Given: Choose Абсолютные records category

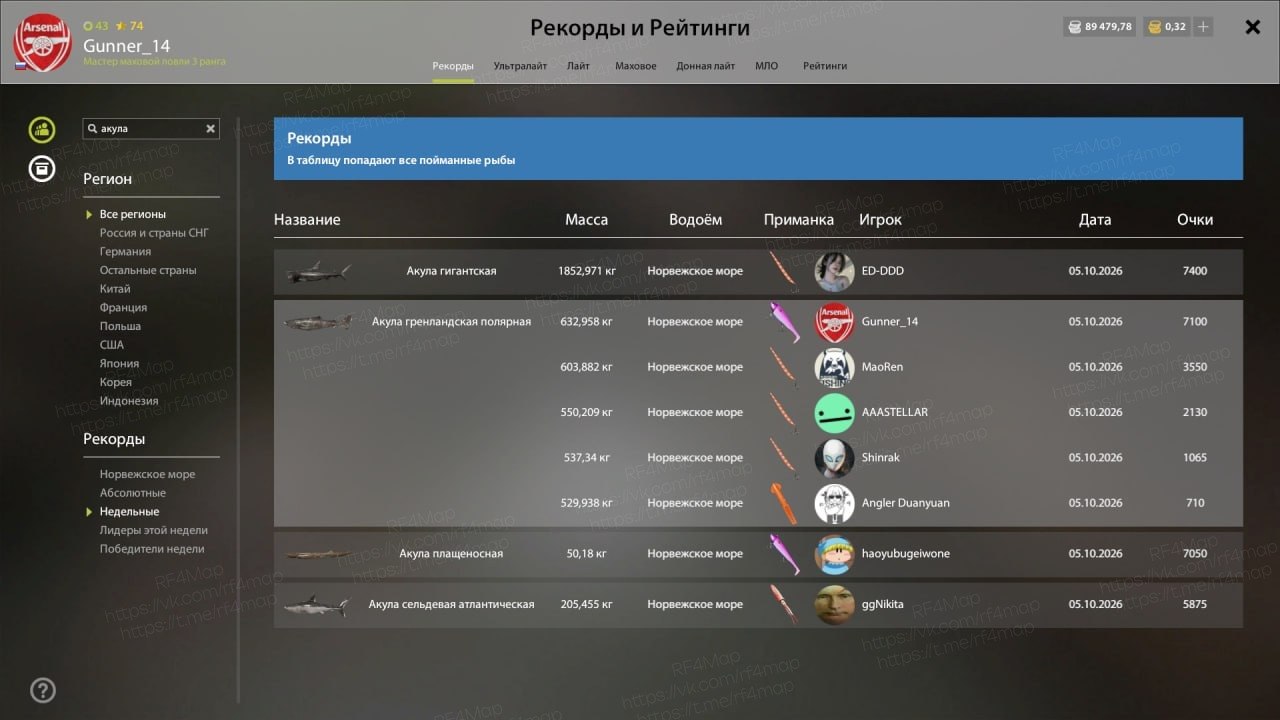Looking at the screenshot, I should (133, 493).
